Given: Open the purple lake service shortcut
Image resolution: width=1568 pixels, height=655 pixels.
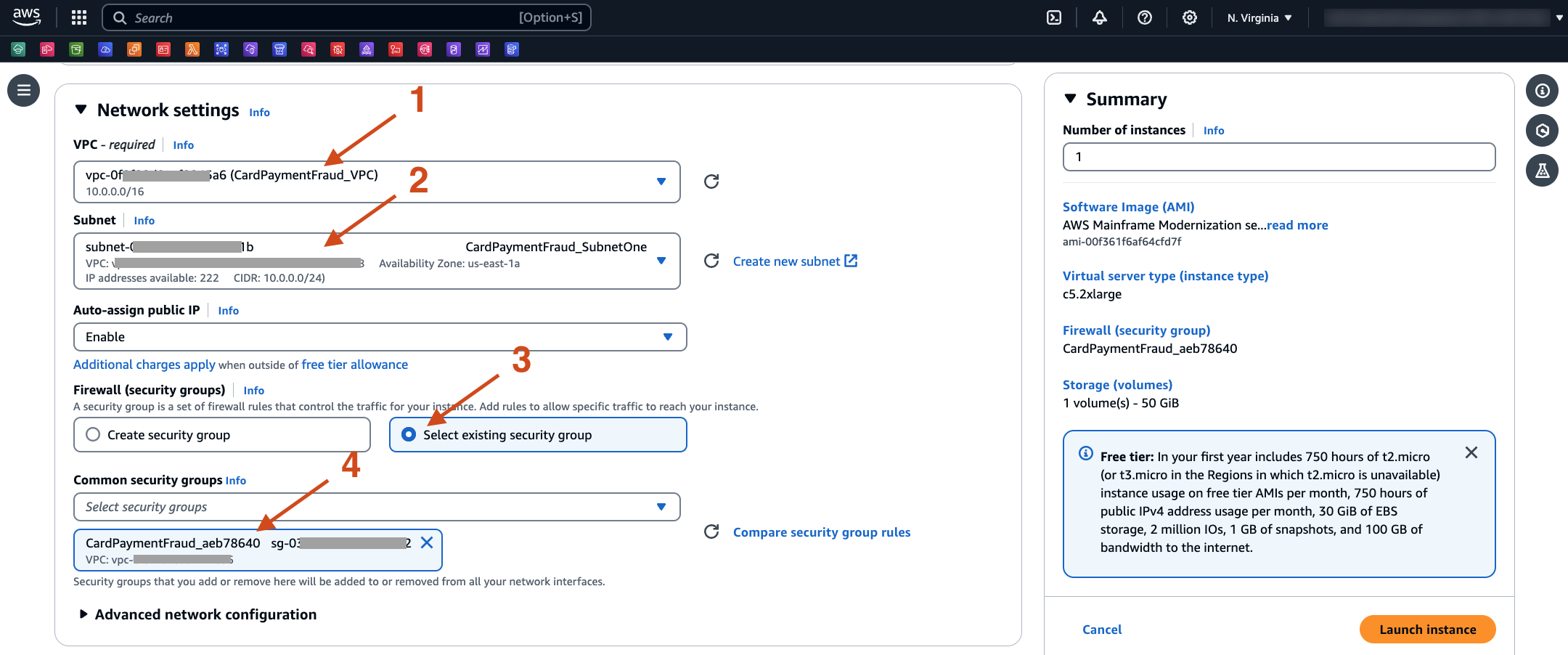Looking at the screenshot, I should click(x=367, y=49).
